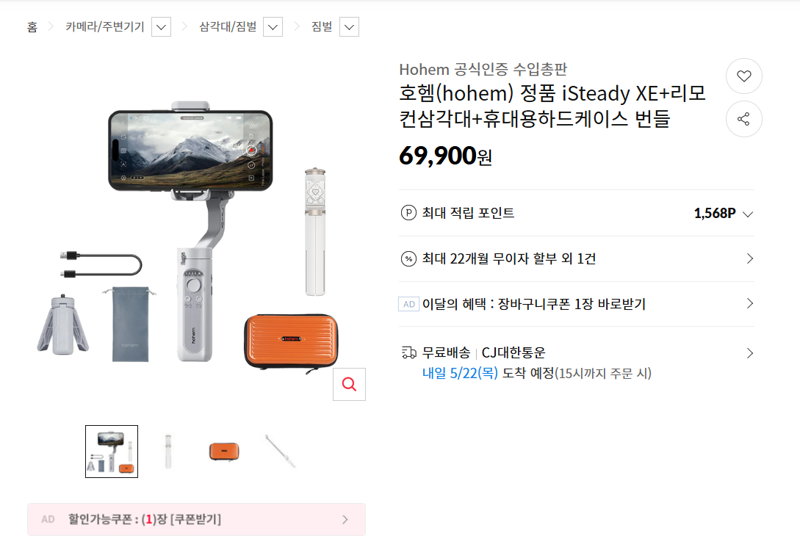Click the installment percent icon
This screenshot has height=547, width=800.
pos(408,259)
